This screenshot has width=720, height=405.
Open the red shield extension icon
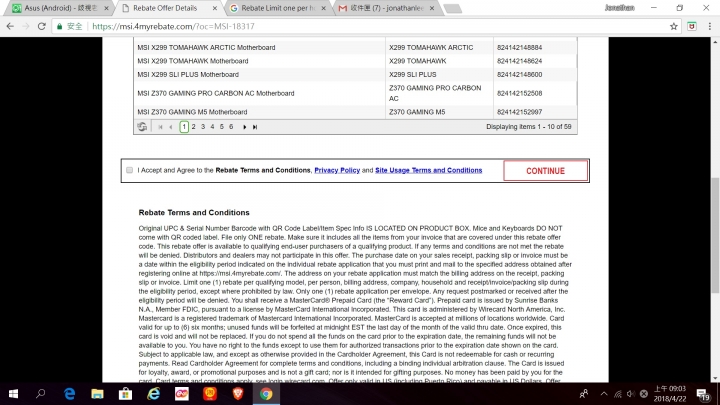(692, 27)
